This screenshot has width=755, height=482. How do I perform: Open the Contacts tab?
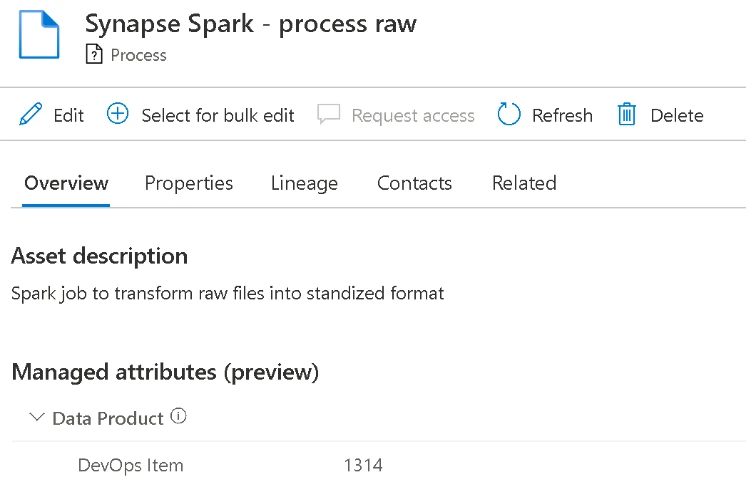(x=414, y=183)
